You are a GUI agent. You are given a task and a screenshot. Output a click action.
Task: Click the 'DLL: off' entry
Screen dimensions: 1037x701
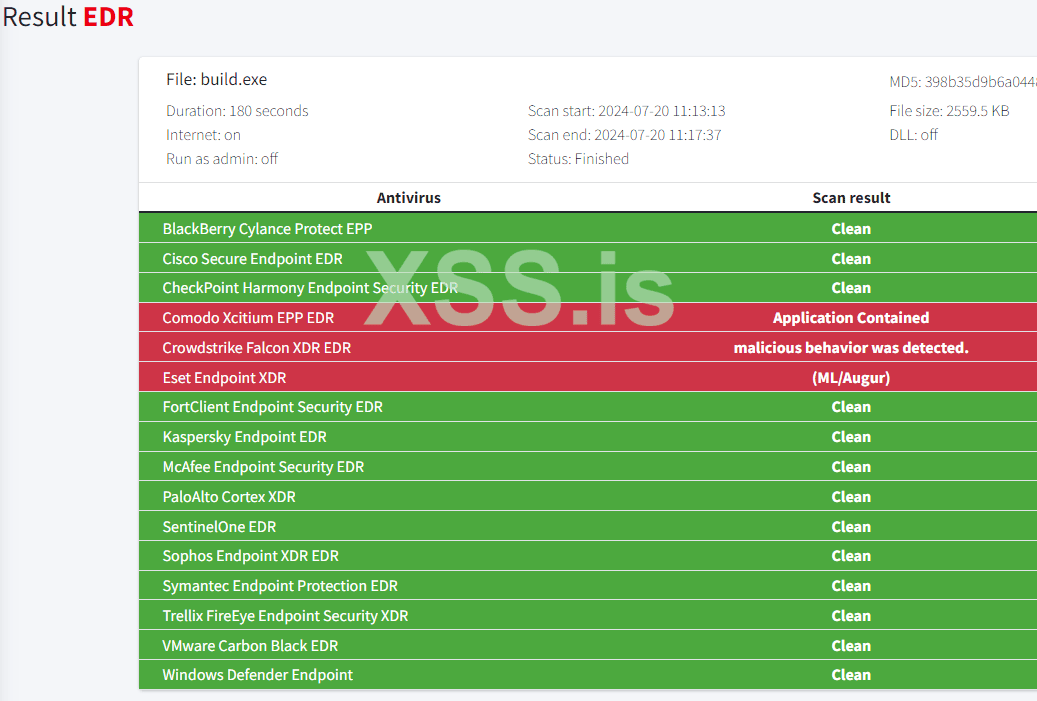pyautogui.click(x=913, y=135)
